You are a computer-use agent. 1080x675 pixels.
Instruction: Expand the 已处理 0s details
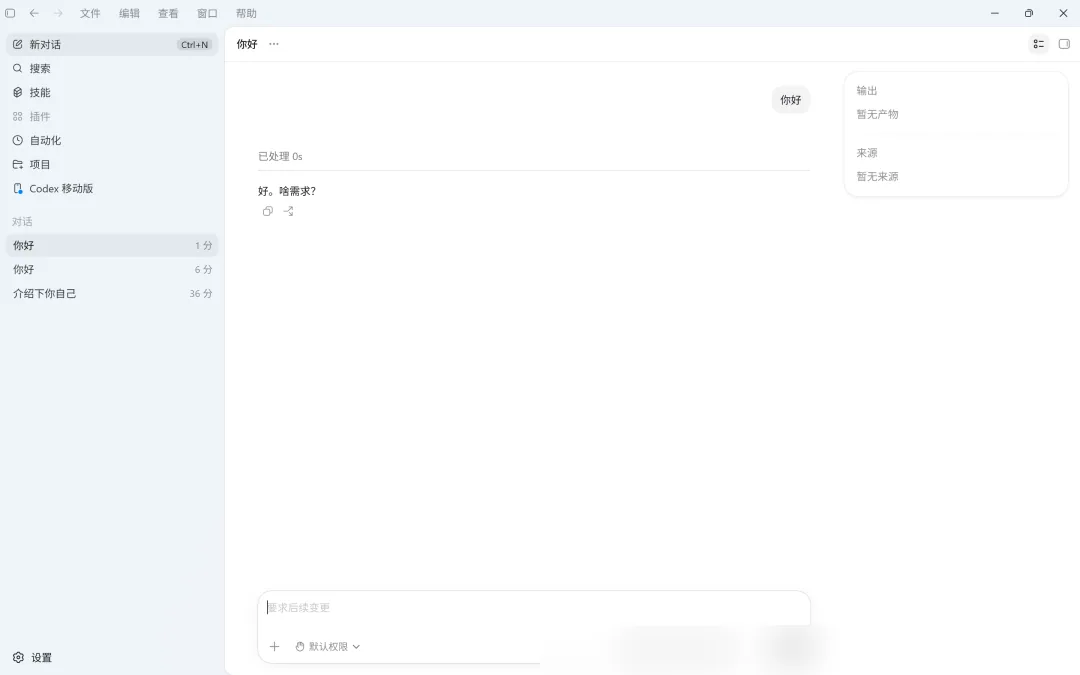(280, 156)
